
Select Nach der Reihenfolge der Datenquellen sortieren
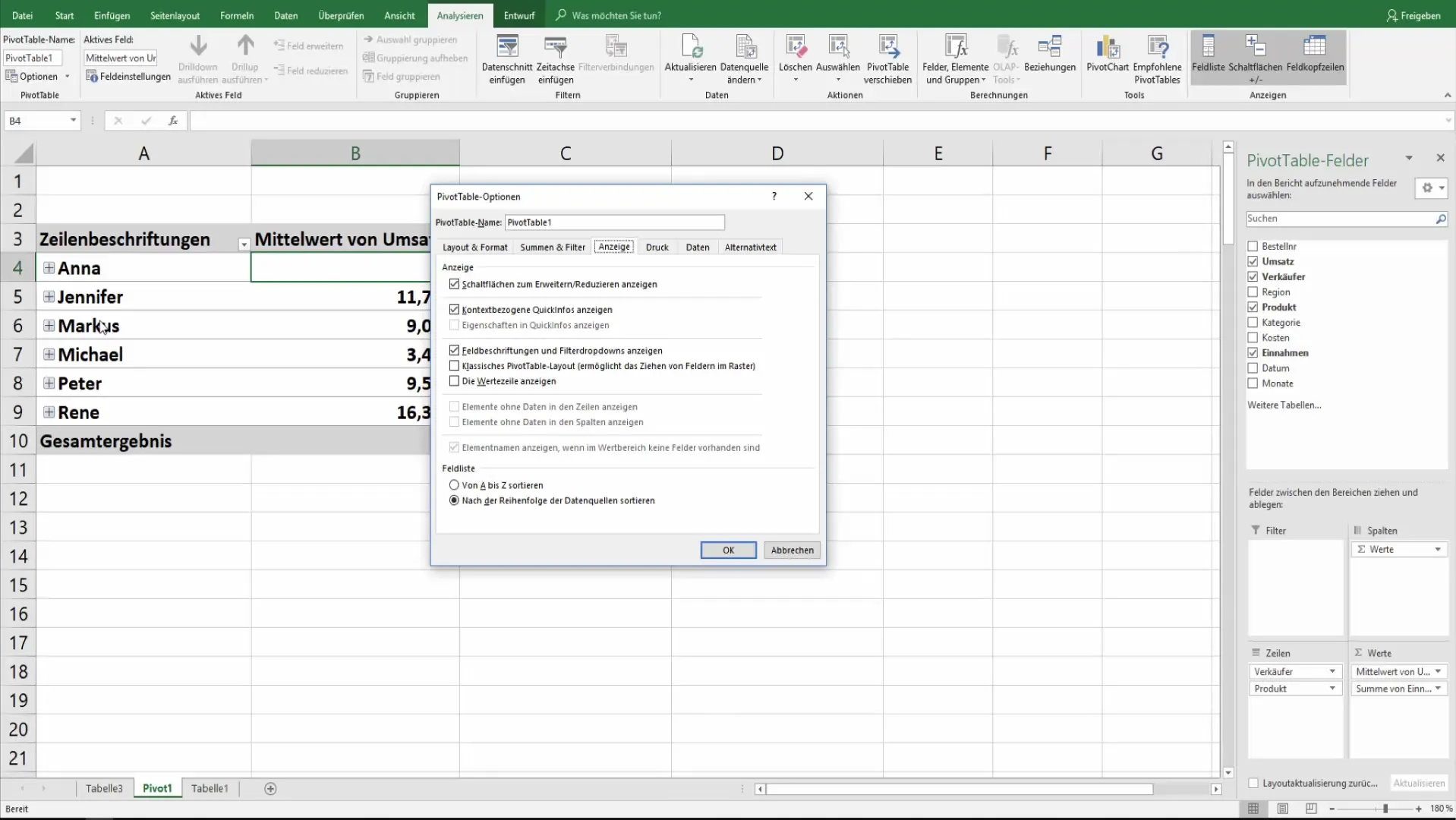pos(454,500)
